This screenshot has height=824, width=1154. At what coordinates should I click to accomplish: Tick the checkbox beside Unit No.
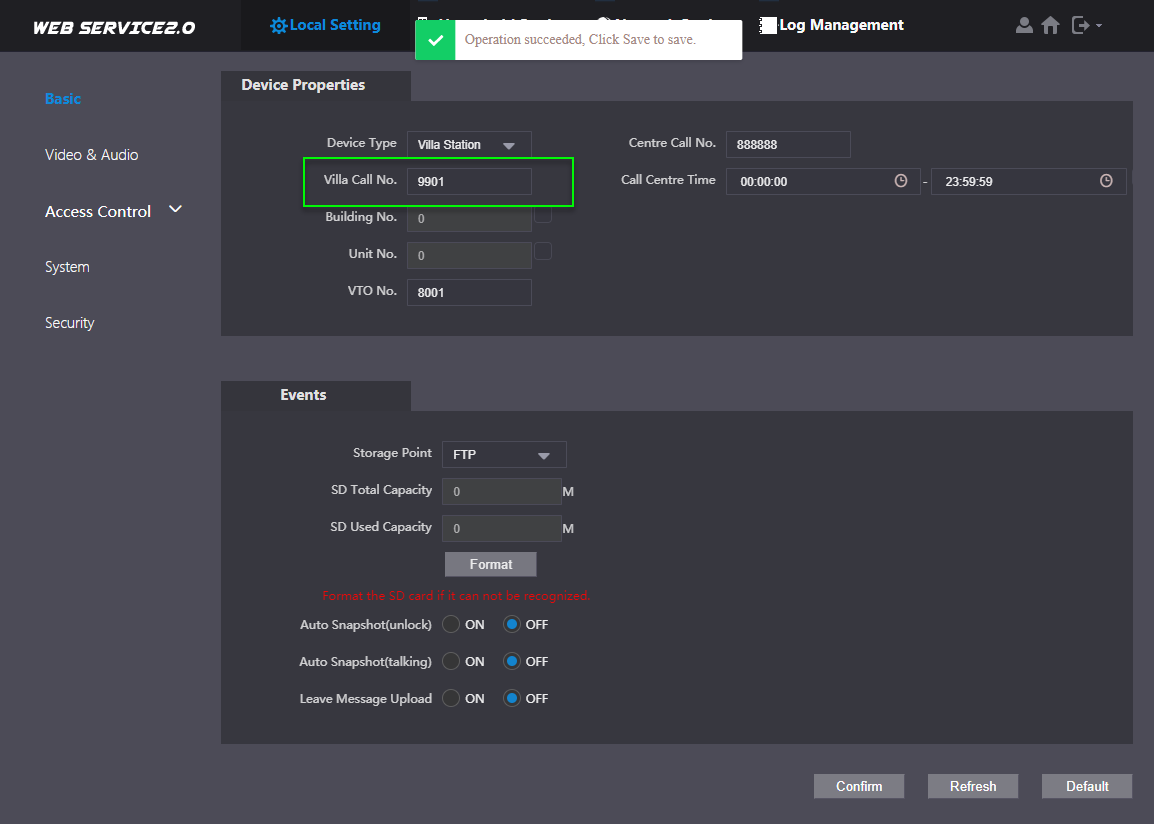click(543, 251)
